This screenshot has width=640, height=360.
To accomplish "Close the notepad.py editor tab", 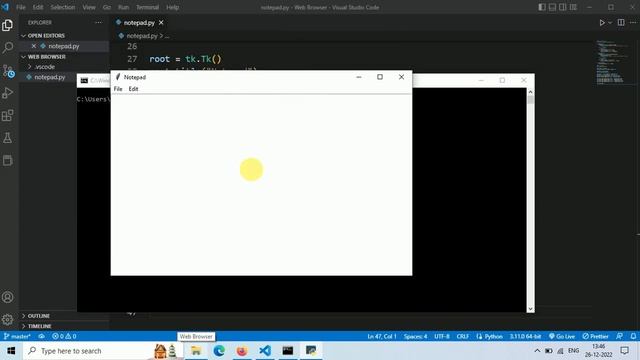I will point(161,23).
